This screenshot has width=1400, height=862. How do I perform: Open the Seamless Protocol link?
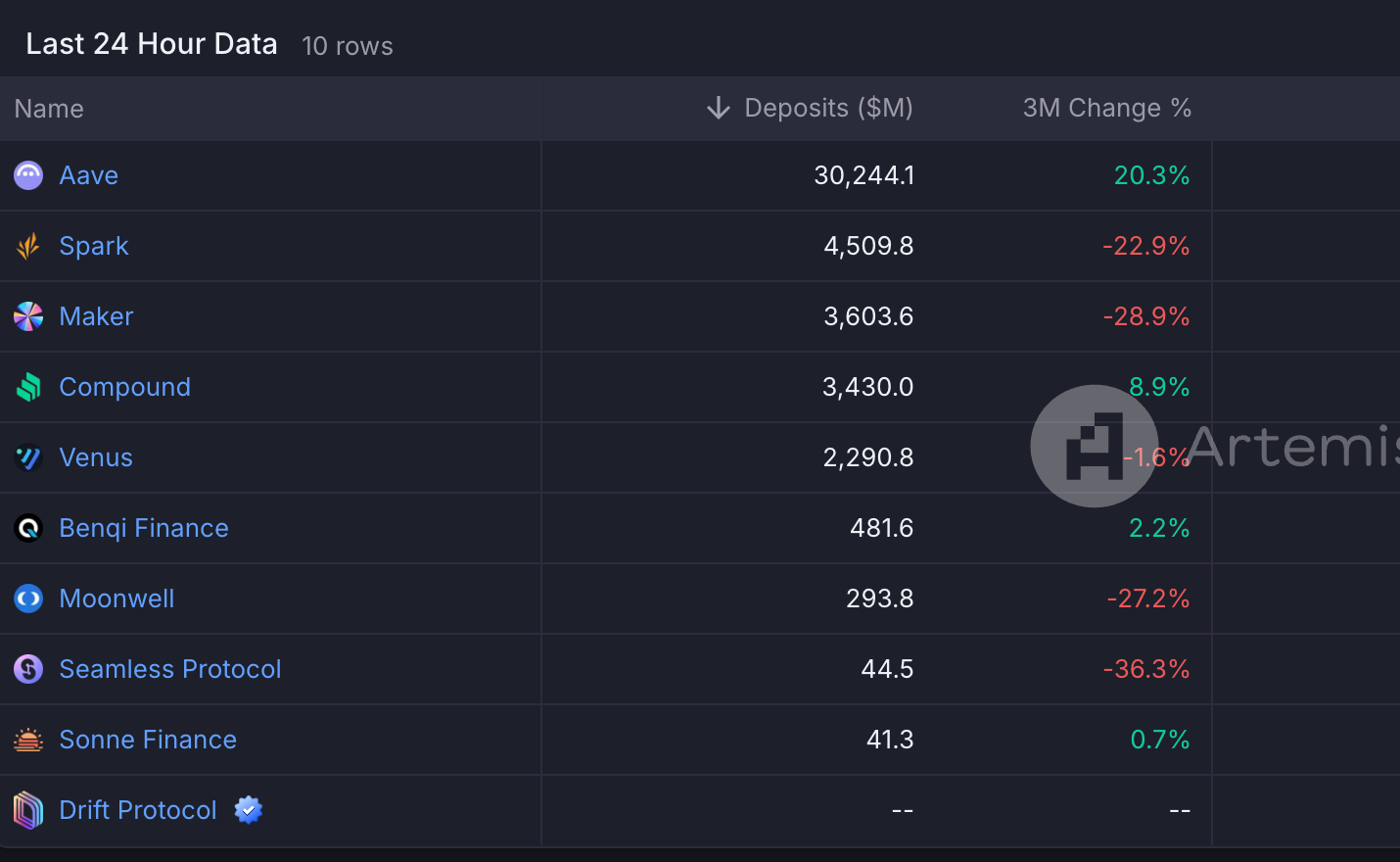click(170, 669)
